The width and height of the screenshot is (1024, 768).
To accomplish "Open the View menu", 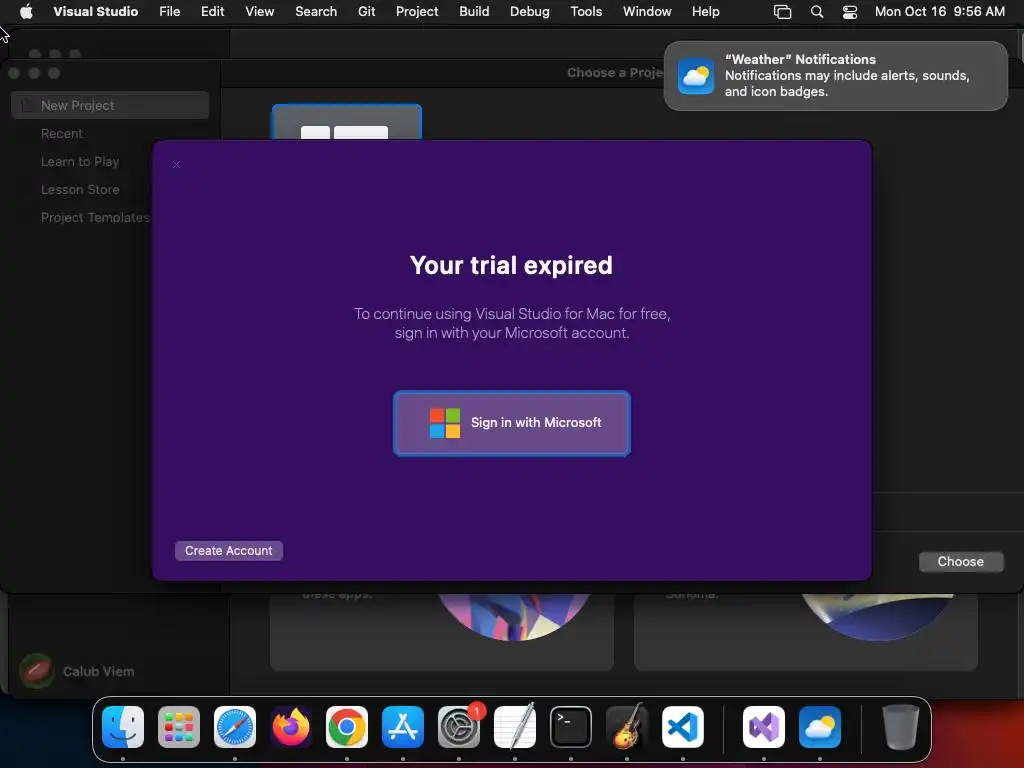I will pyautogui.click(x=259, y=12).
